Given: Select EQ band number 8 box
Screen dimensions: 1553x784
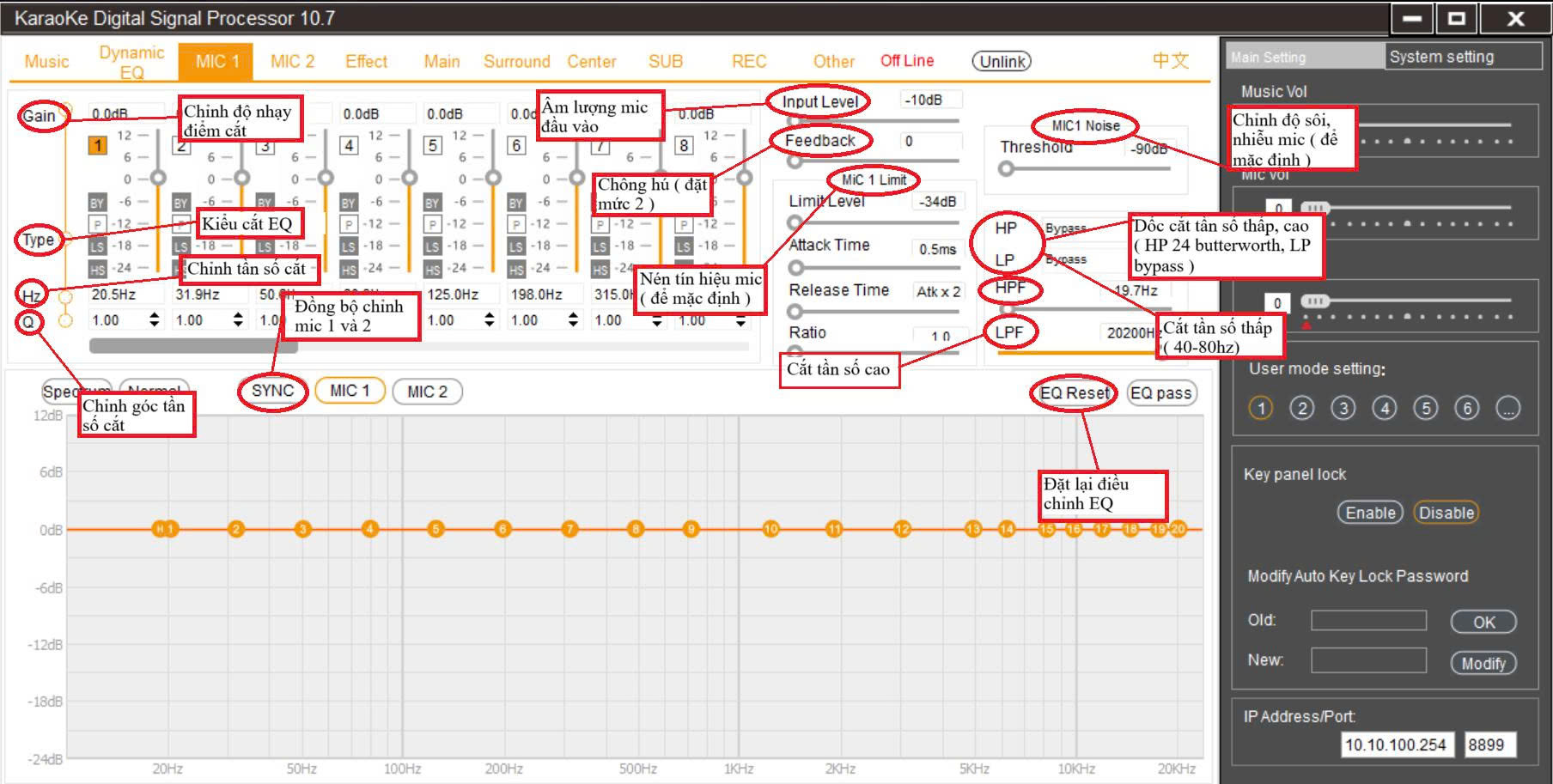Looking at the screenshot, I should [x=684, y=145].
